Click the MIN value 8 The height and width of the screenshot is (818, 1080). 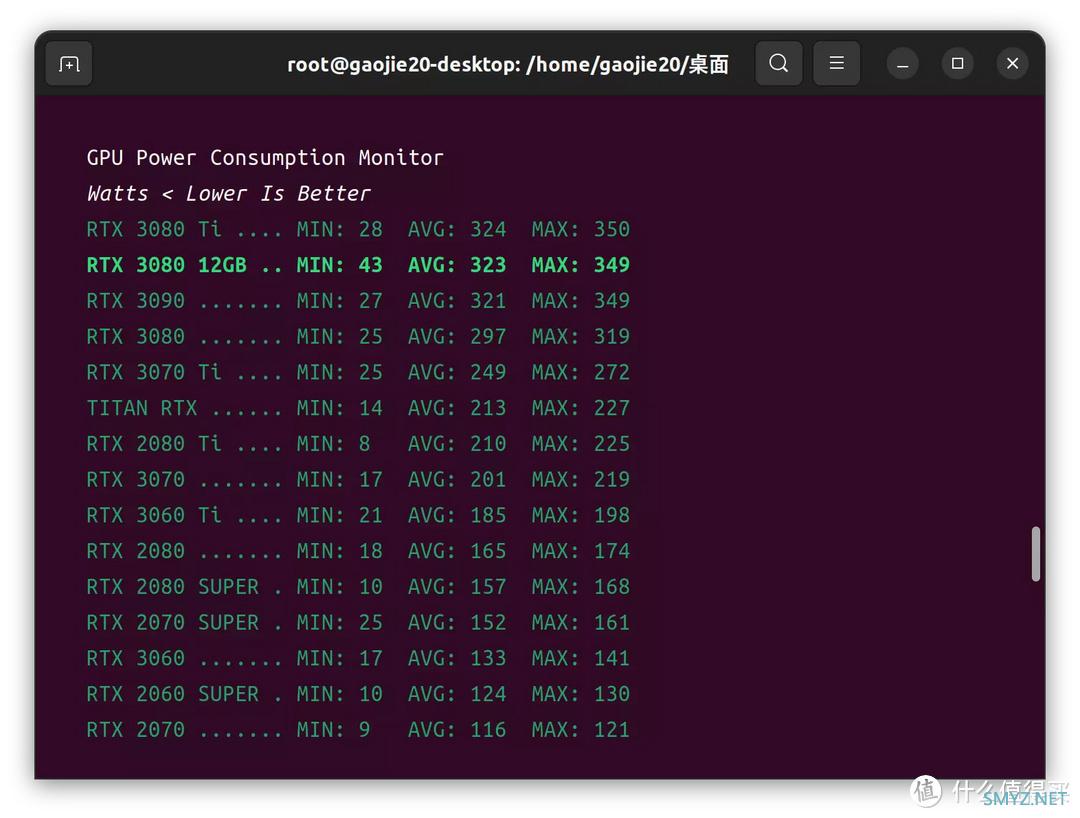pyautogui.click(x=364, y=444)
